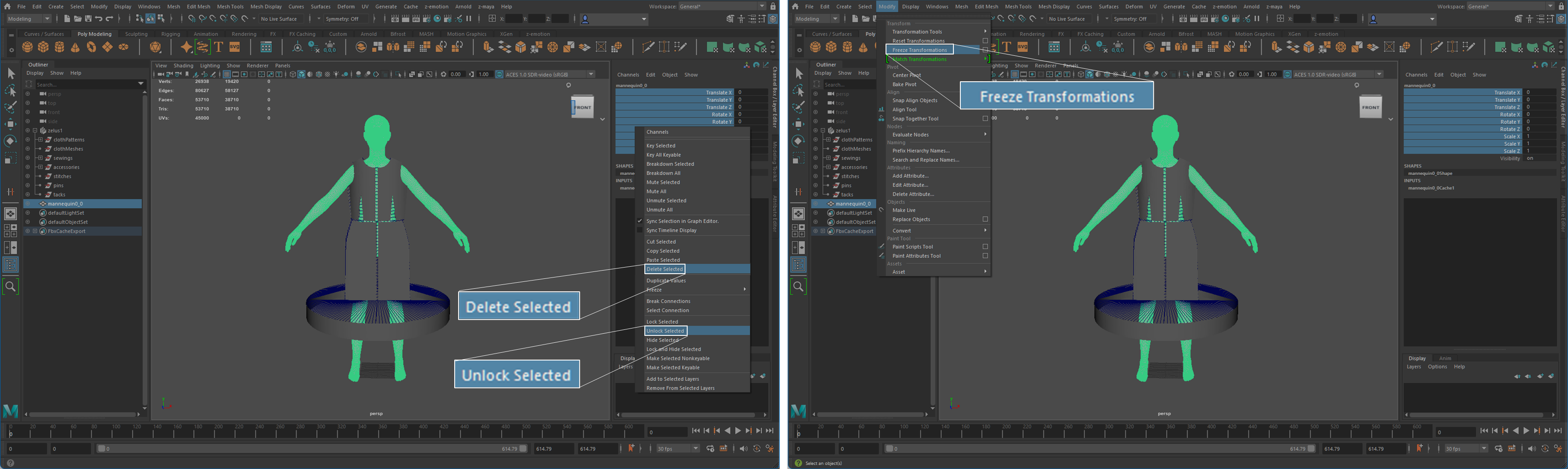Click right window range slider bar
Viewport: 1568px width, 469px height.
click(x=1100, y=449)
